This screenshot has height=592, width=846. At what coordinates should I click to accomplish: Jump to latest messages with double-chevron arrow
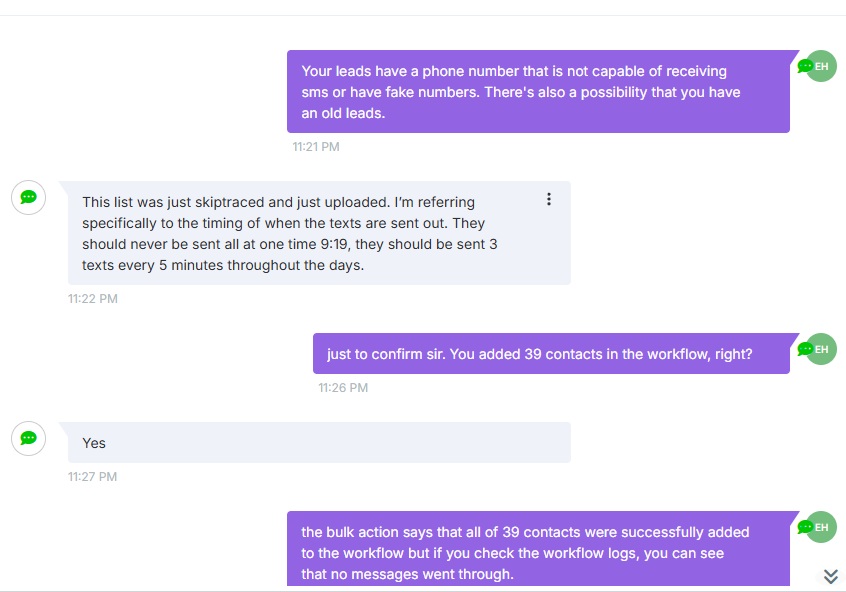coord(831,576)
